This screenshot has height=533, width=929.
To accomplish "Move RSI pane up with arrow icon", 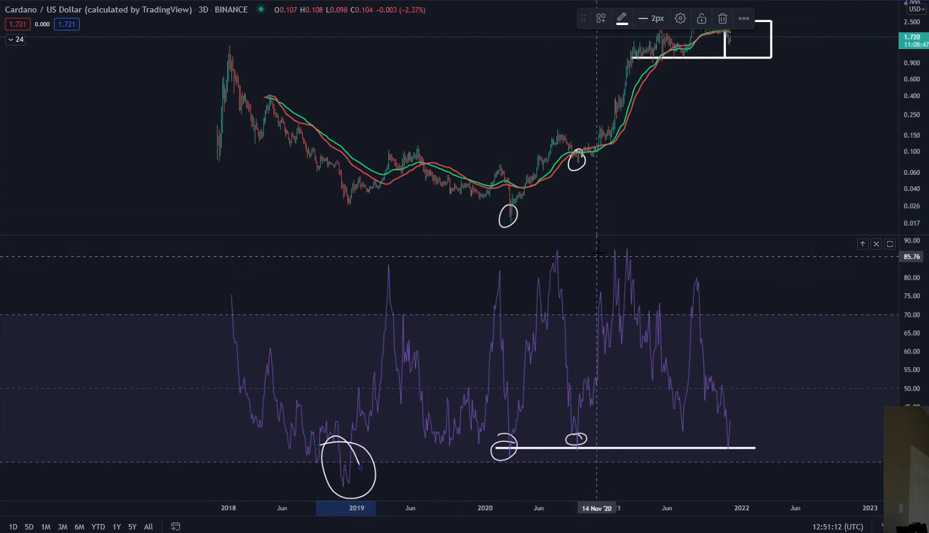I will [x=863, y=244].
